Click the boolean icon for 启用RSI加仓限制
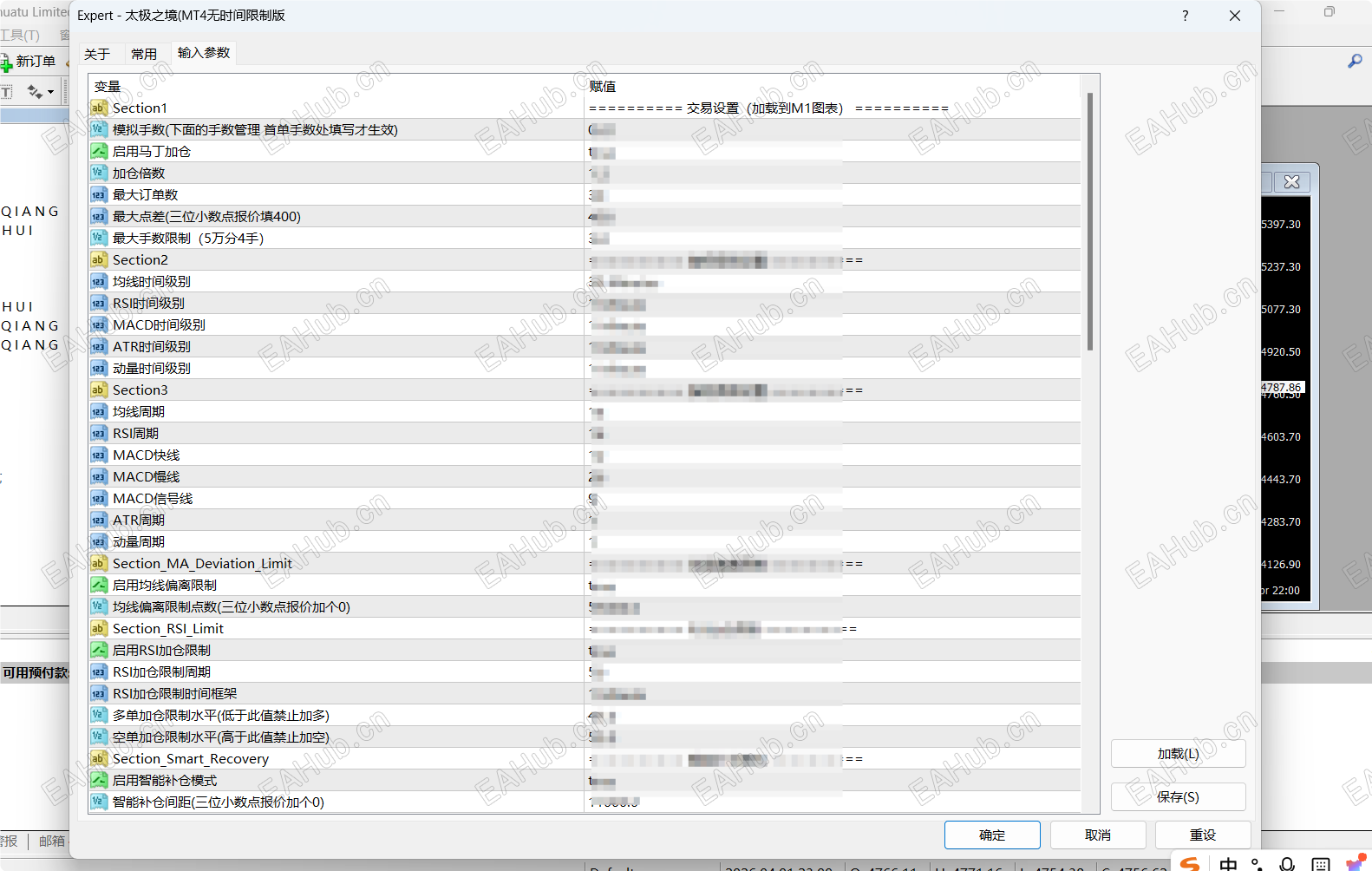Viewport: 1372px width, 871px height. tap(98, 650)
